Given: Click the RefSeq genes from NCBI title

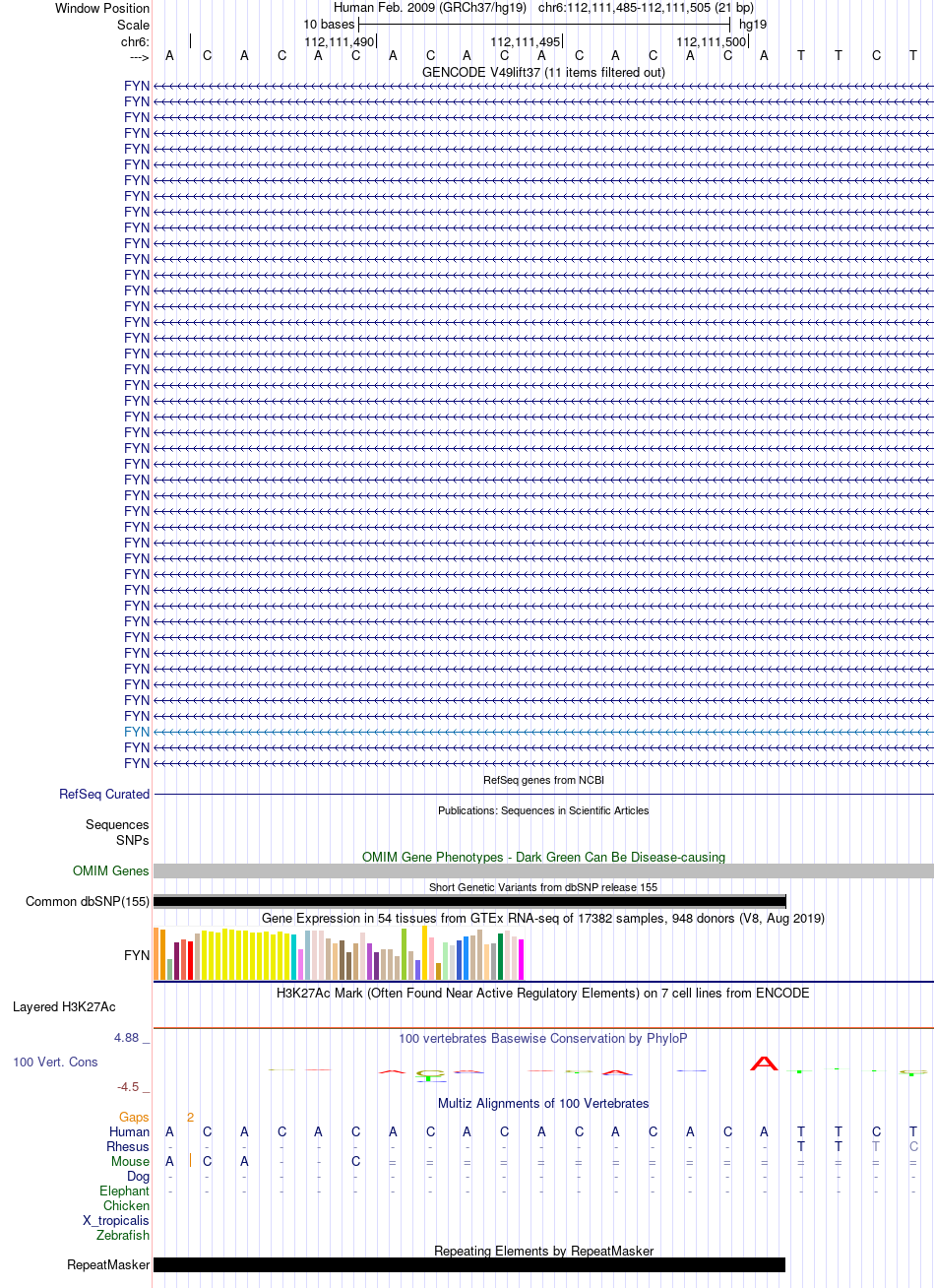Looking at the screenshot, I should 543,780.
